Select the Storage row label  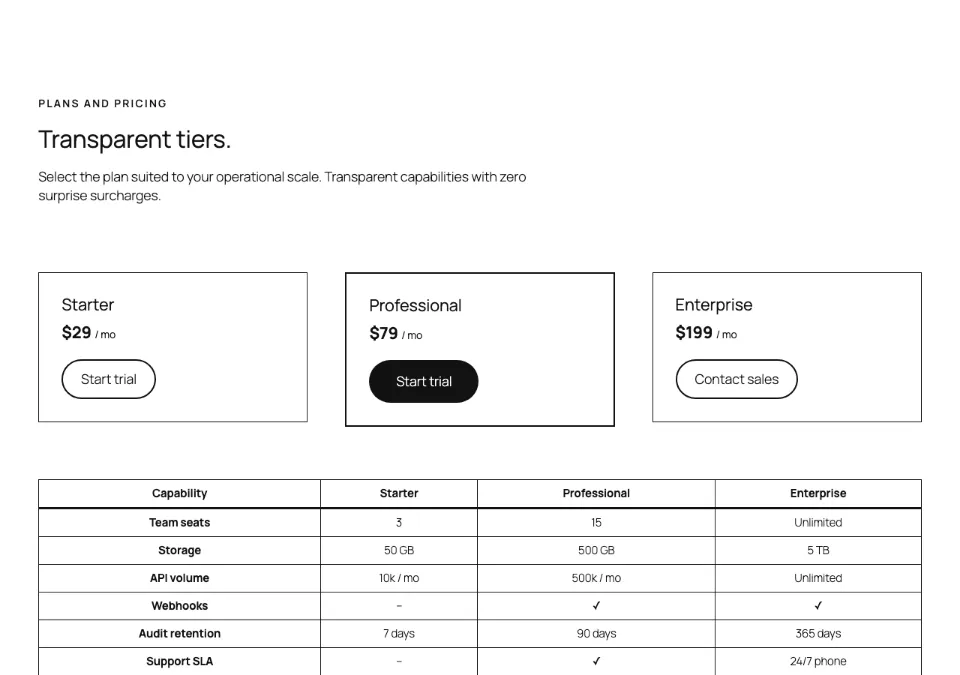click(x=179, y=550)
